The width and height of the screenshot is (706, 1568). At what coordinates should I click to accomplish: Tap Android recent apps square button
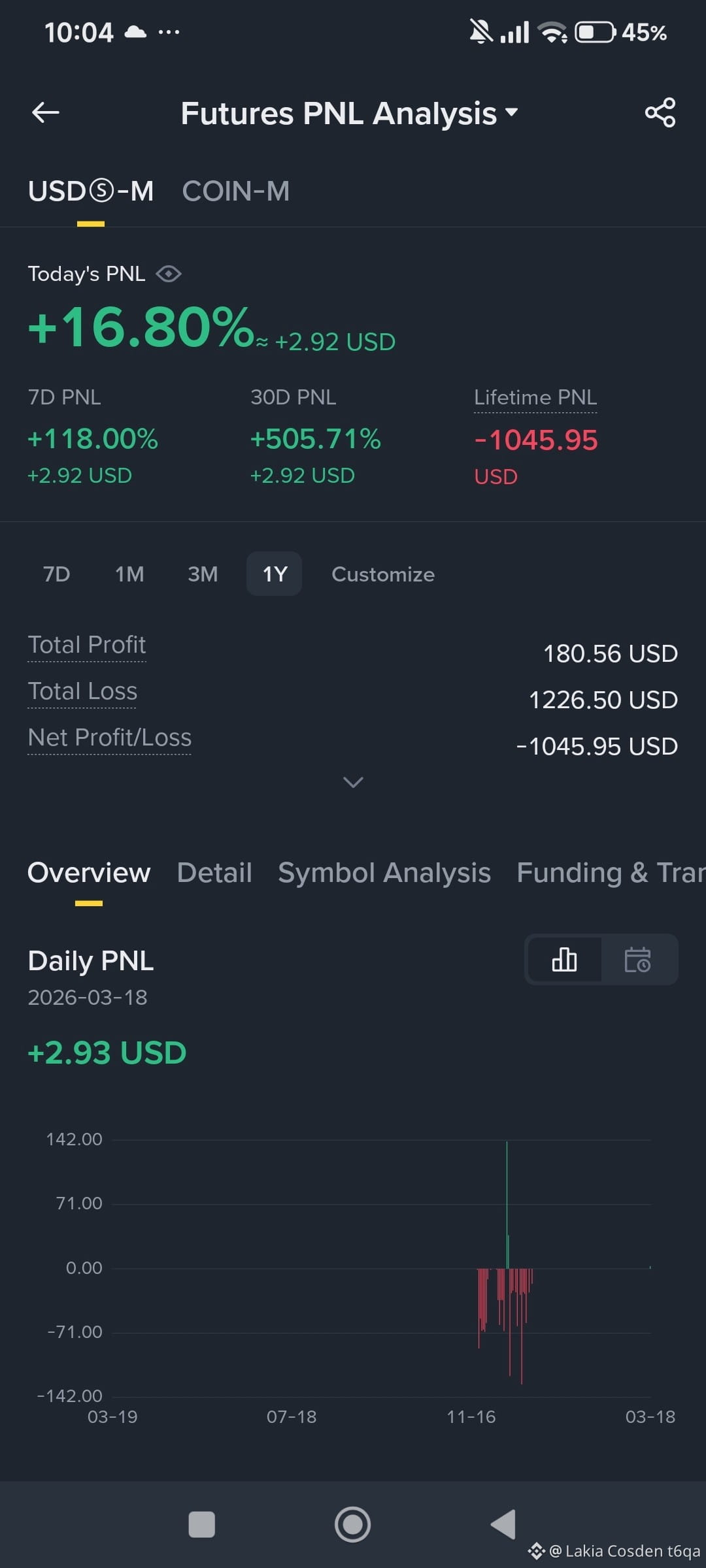[201, 1524]
